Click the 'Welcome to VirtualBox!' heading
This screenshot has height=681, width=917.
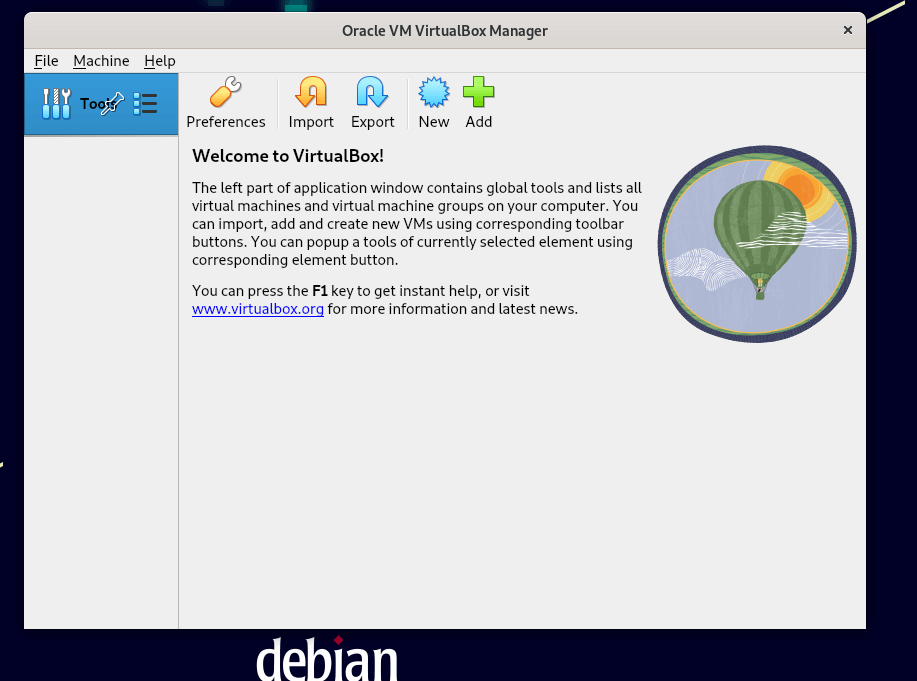(288, 156)
